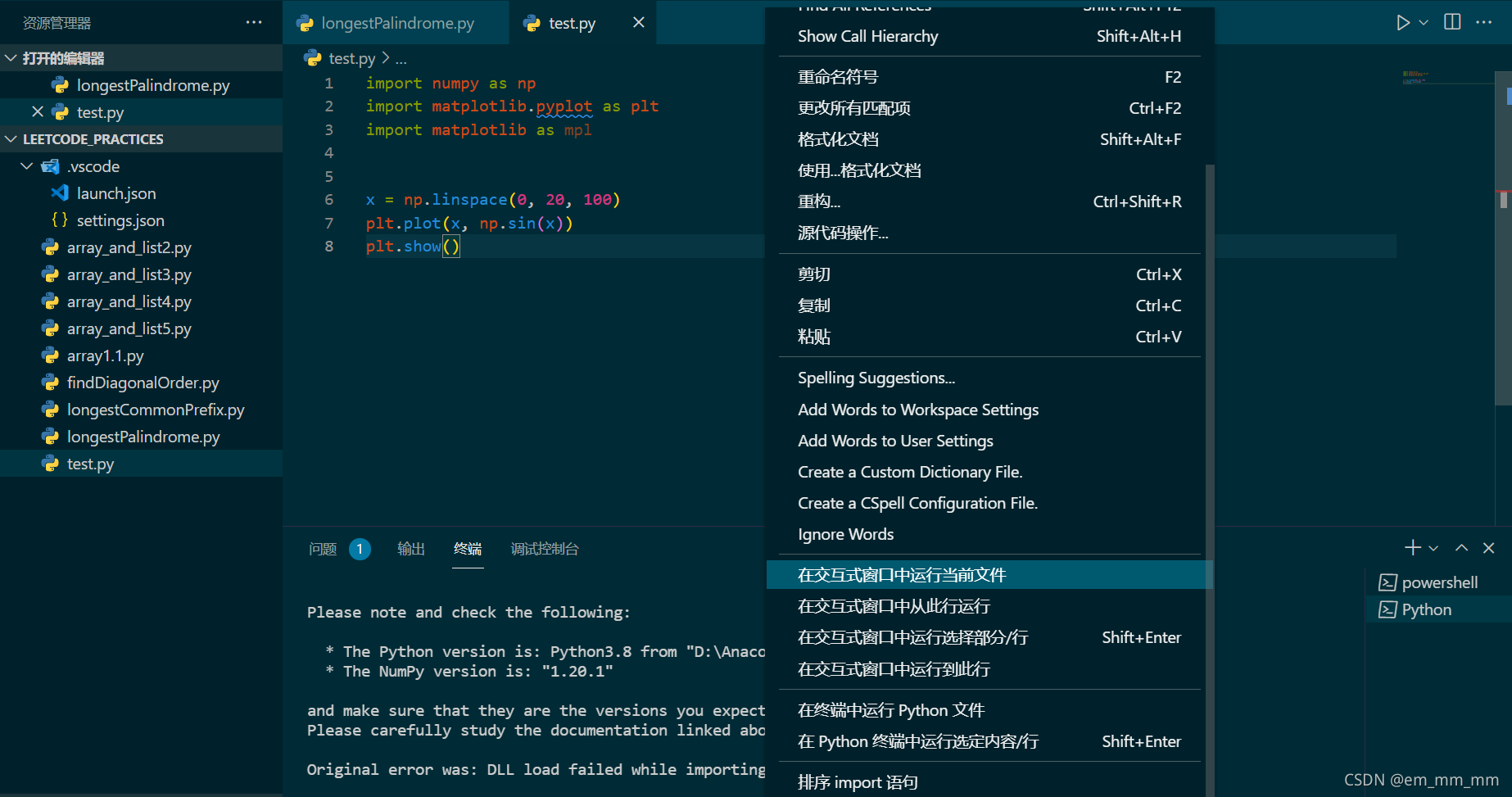This screenshot has height=797, width=1512.
Task: Run Python file with the play icon
Action: click(1403, 22)
